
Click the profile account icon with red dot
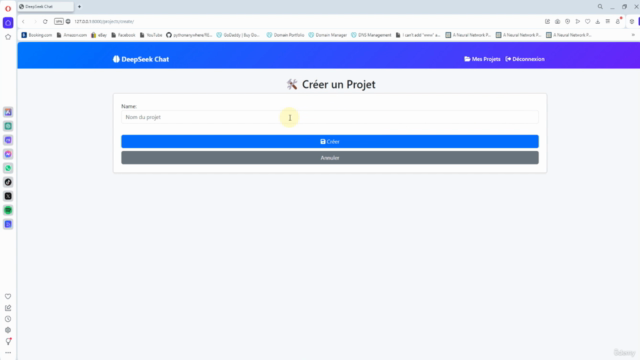click(618, 21)
